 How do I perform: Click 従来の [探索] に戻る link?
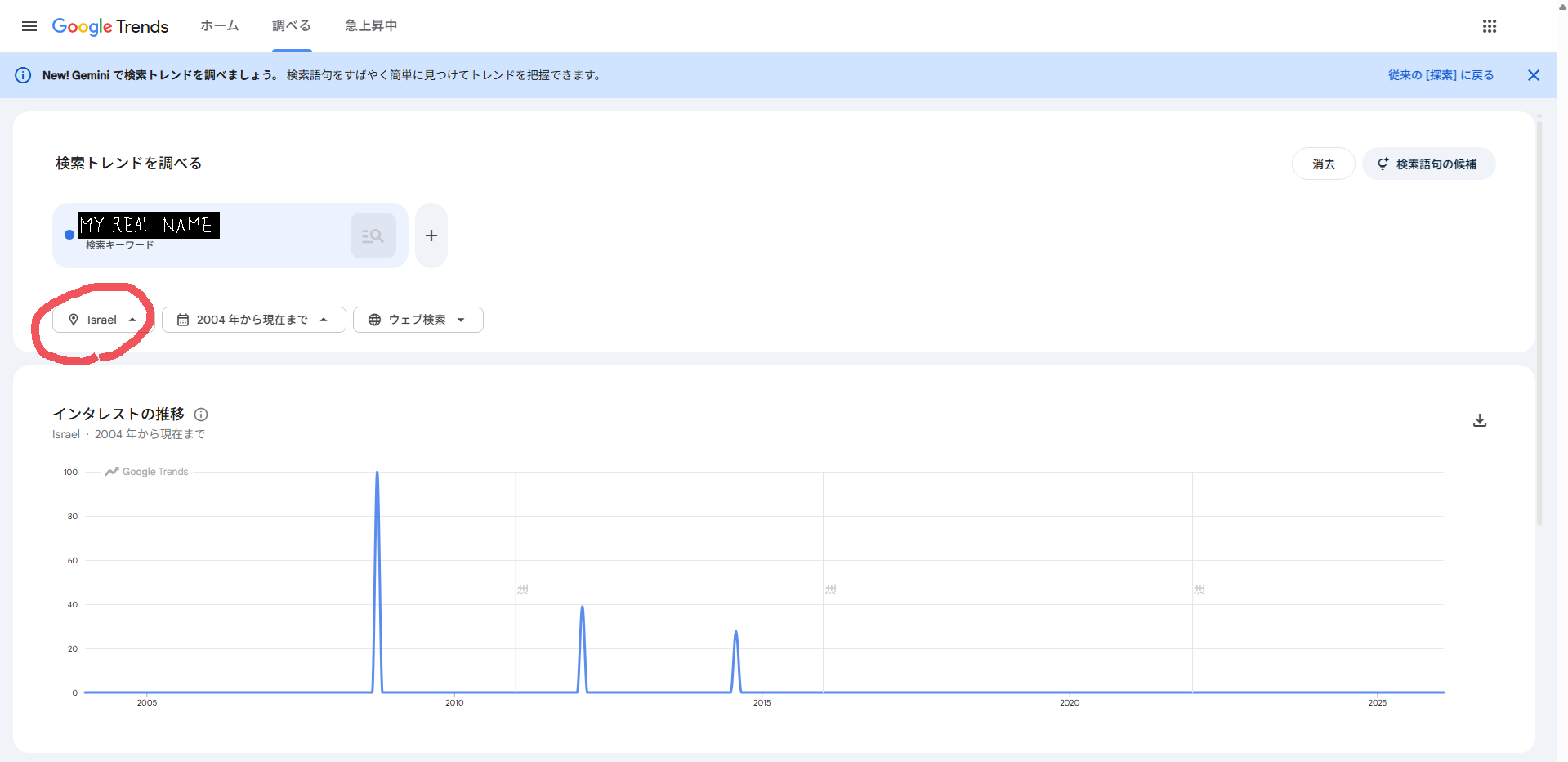click(x=1441, y=75)
